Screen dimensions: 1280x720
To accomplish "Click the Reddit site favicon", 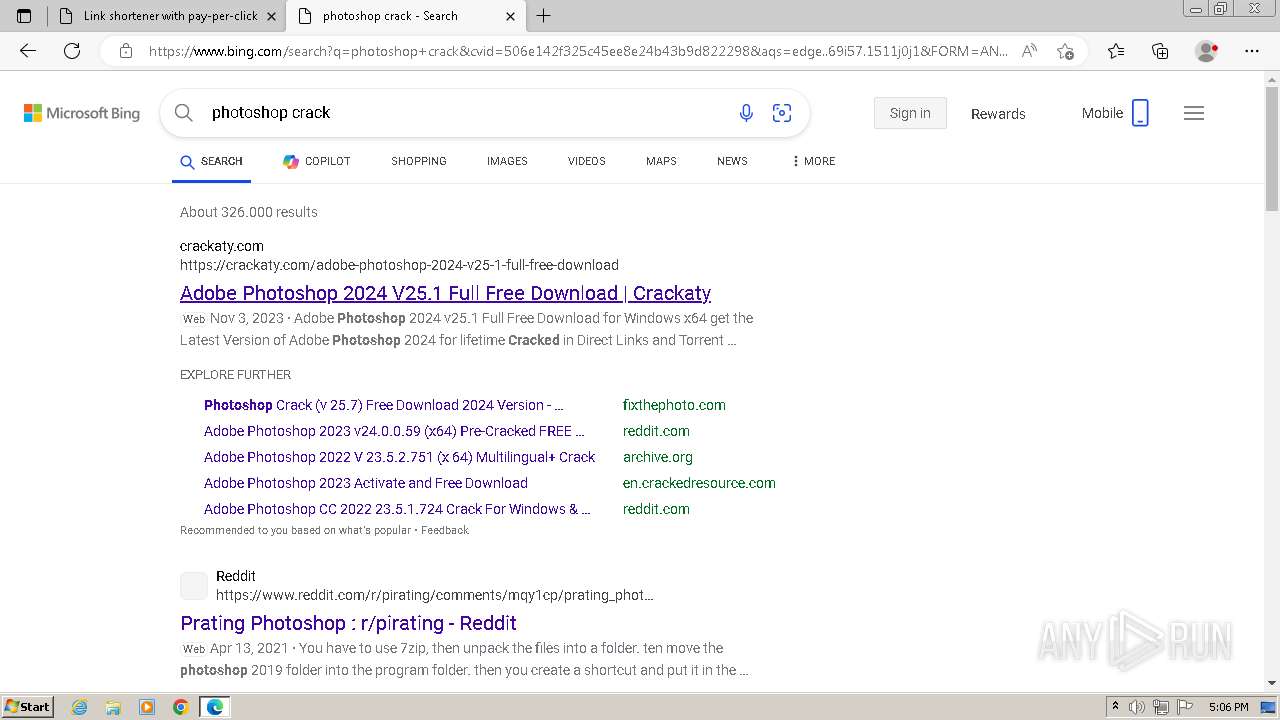I will pyautogui.click(x=194, y=586).
